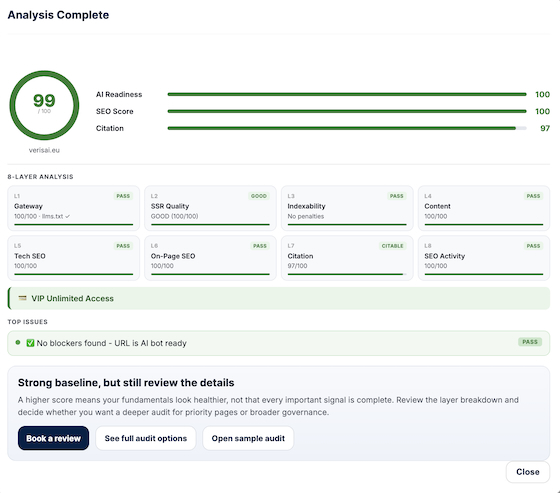This screenshot has width=560, height=493.
Task: Click the SEO Score 100 value
Action: pyautogui.click(x=542, y=111)
